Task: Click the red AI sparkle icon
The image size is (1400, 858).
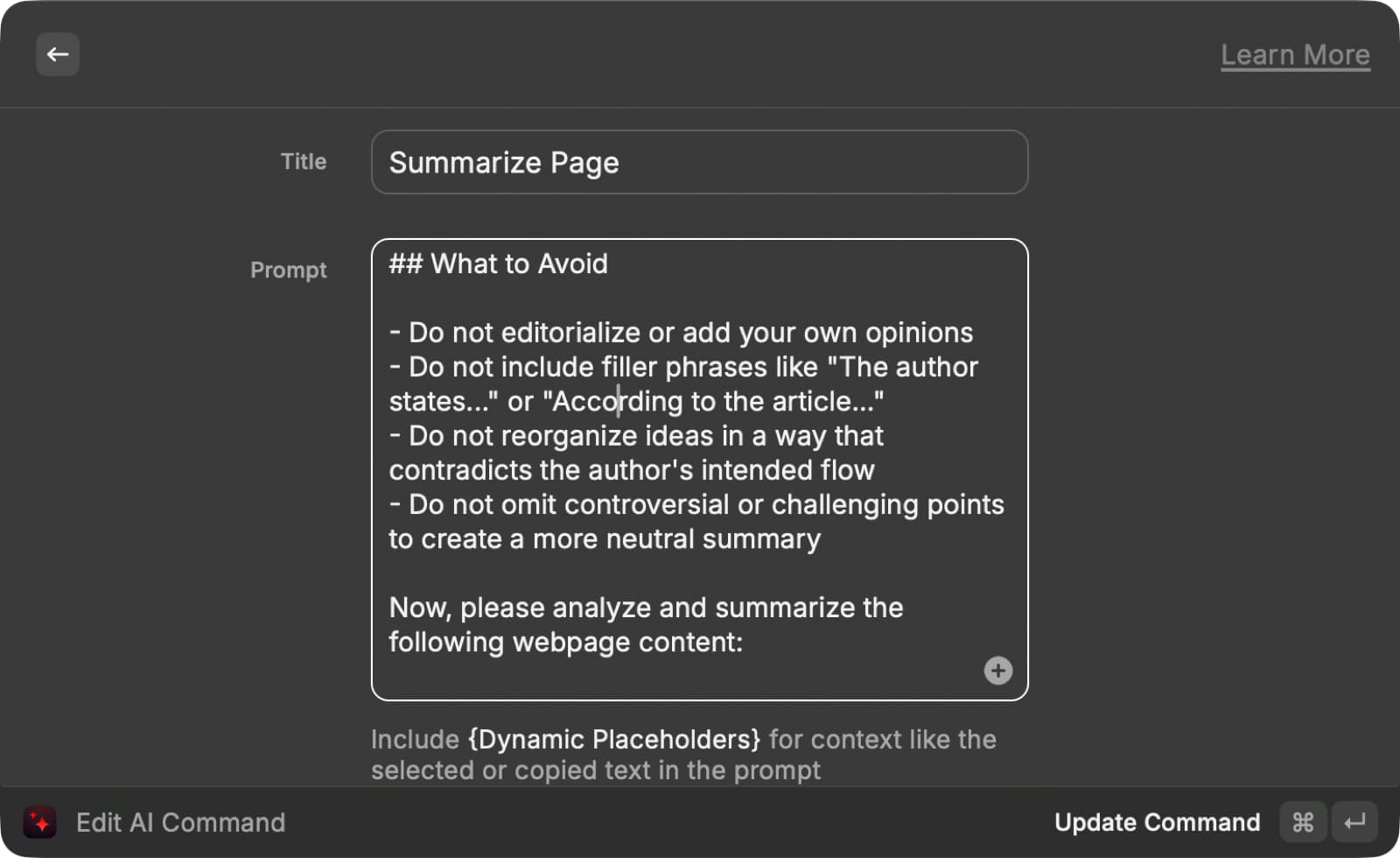Action: (x=40, y=822)
